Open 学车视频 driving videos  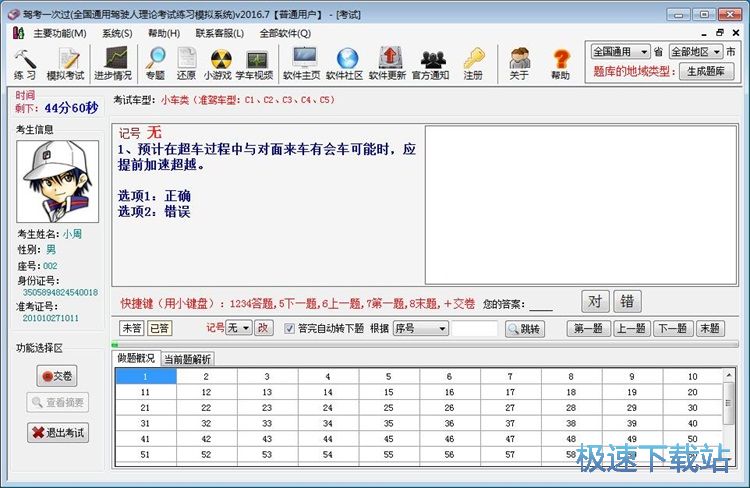coord(254,64)
